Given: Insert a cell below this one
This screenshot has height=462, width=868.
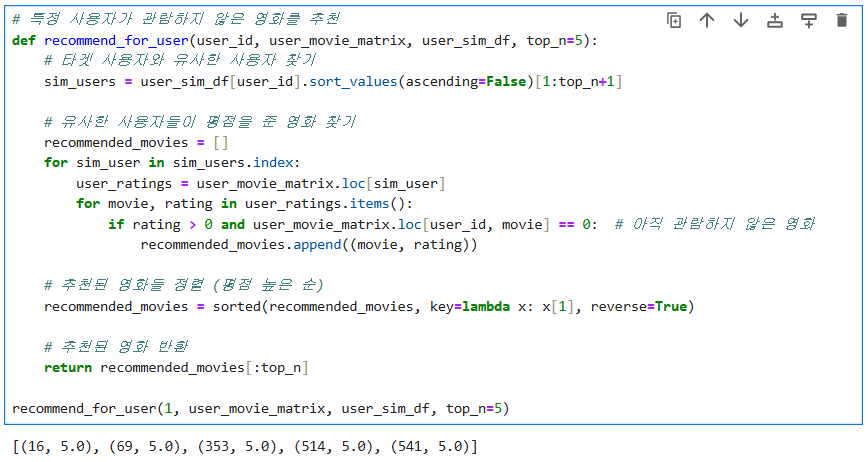Looking at the screenshot, I should tap(809, 20).
